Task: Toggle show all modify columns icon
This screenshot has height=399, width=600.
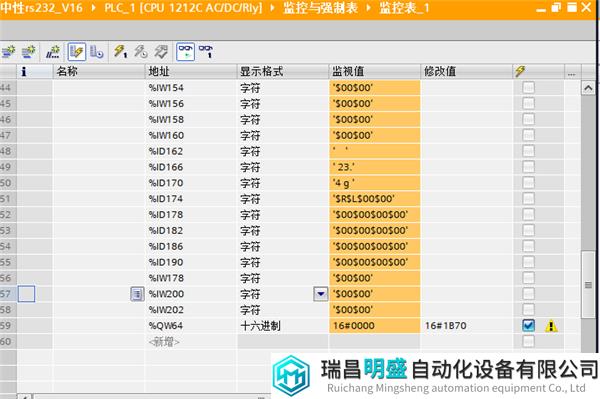Action: (77, 52)
